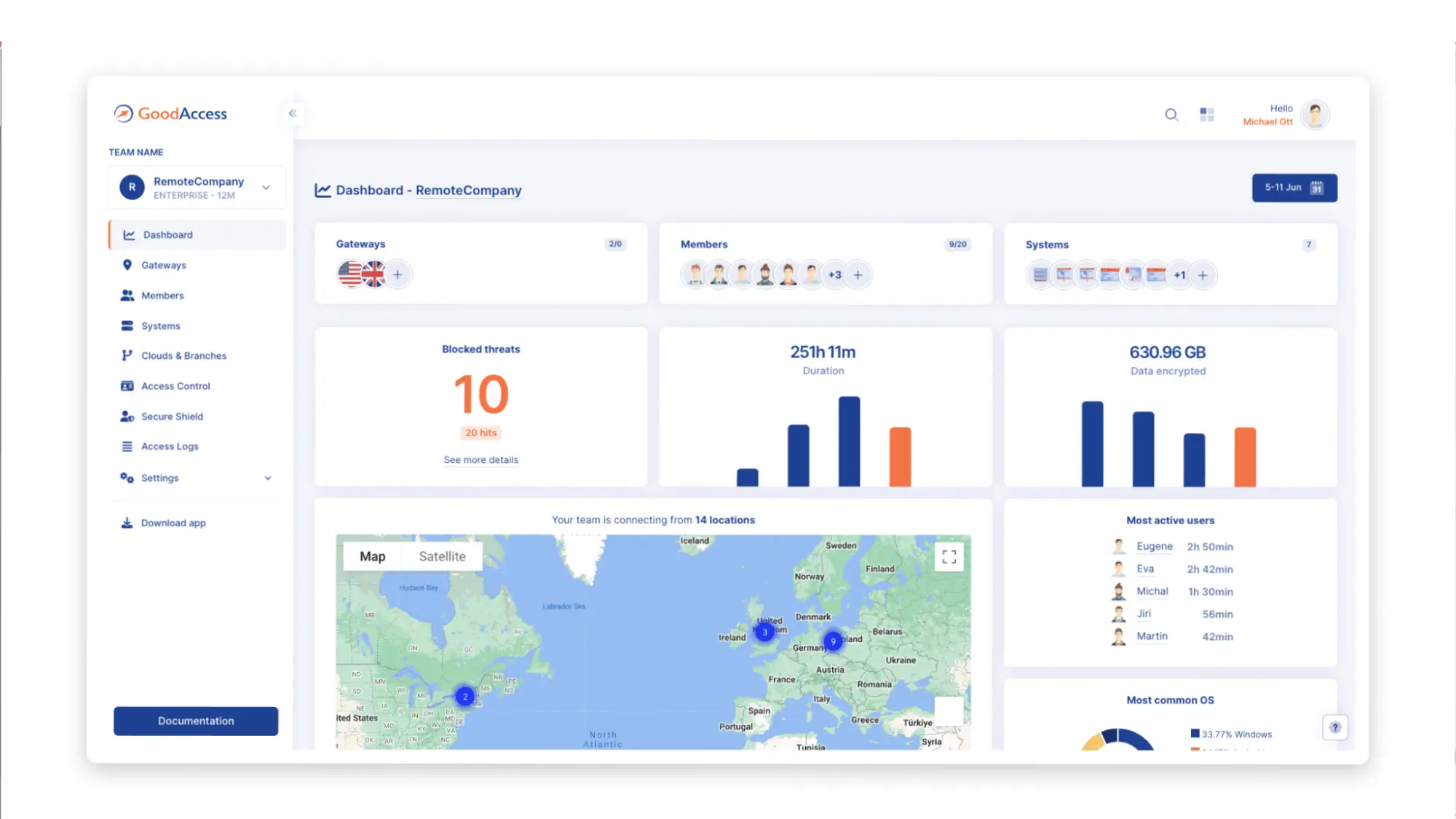Viewport: 1456px width, 819px height.
Task: Click the Documentation button
Action: click(196, 721)
